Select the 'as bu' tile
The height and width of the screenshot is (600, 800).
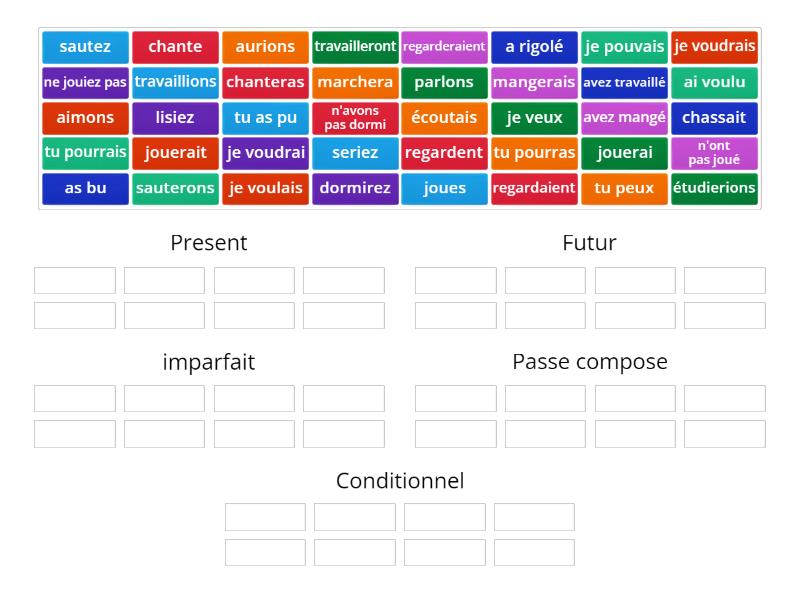(85, 188)
